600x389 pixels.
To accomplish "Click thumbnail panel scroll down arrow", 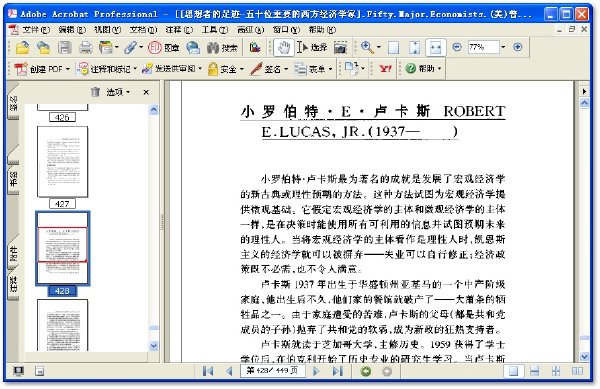I will click(x=153, y=346).
